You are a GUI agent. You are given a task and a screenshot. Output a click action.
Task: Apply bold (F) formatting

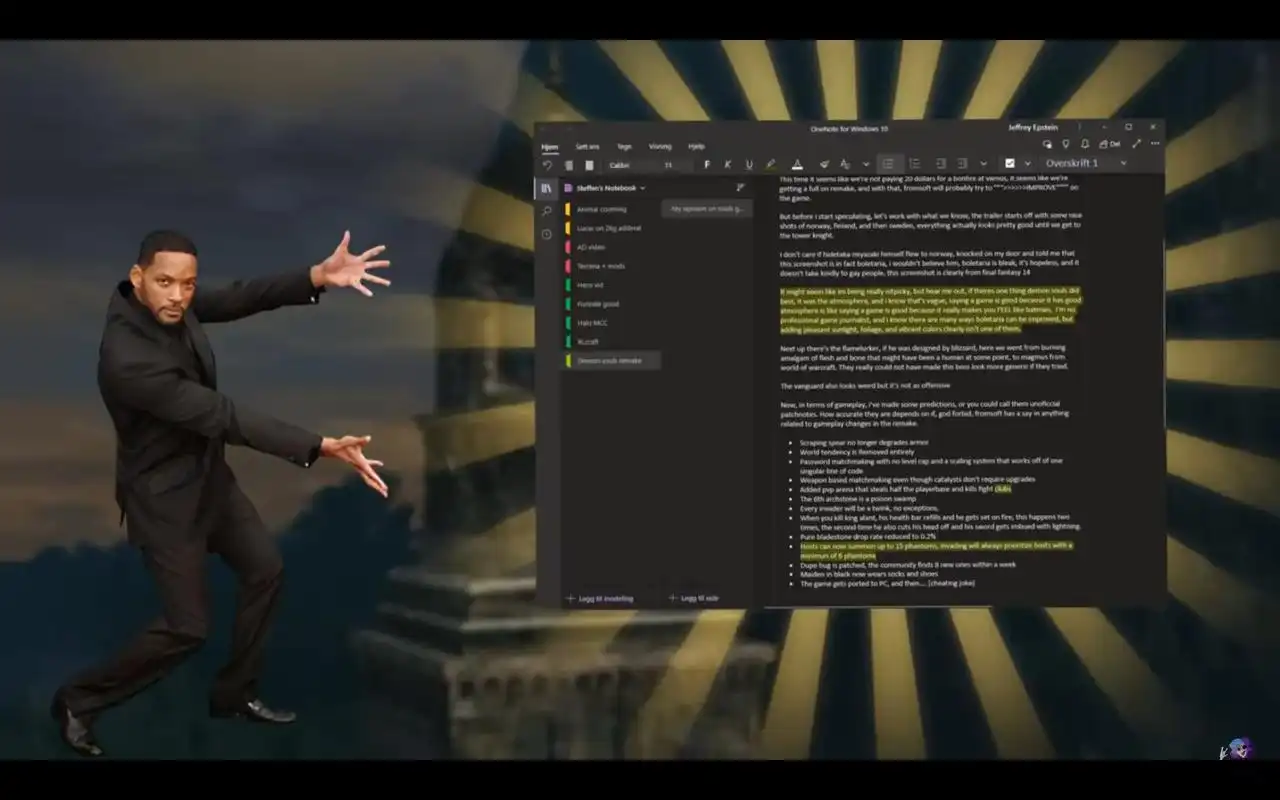707,164
